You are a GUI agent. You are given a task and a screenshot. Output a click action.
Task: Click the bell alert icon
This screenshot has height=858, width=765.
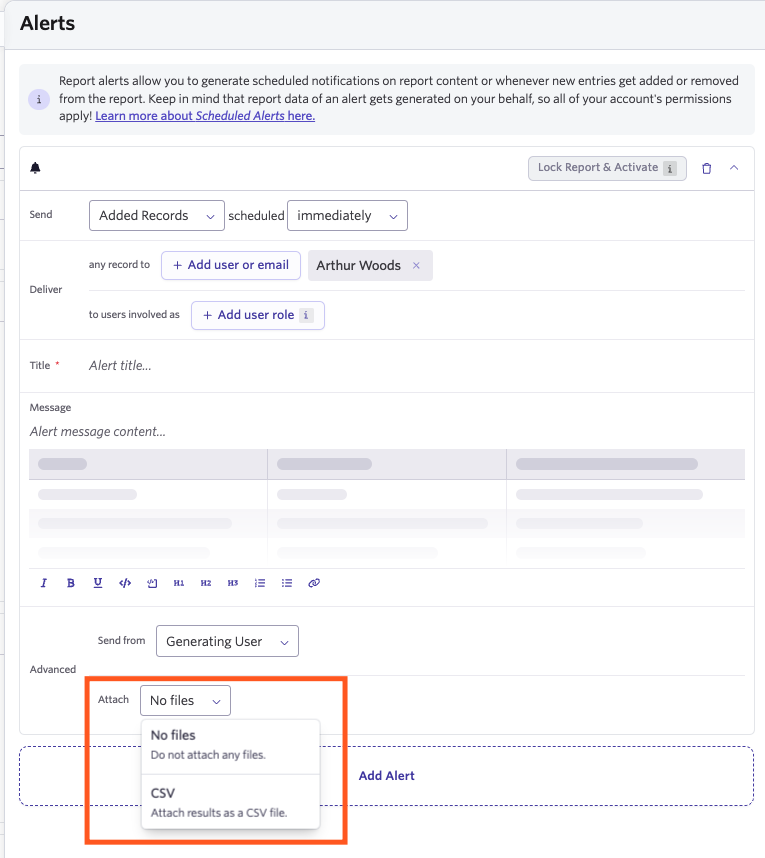coord(35,168)
